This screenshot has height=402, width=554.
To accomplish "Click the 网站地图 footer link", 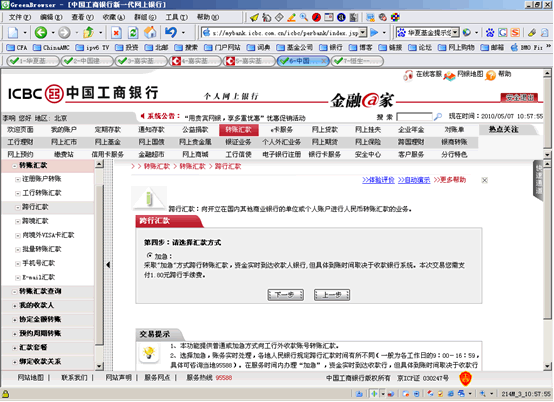I will tap(31, 378).
